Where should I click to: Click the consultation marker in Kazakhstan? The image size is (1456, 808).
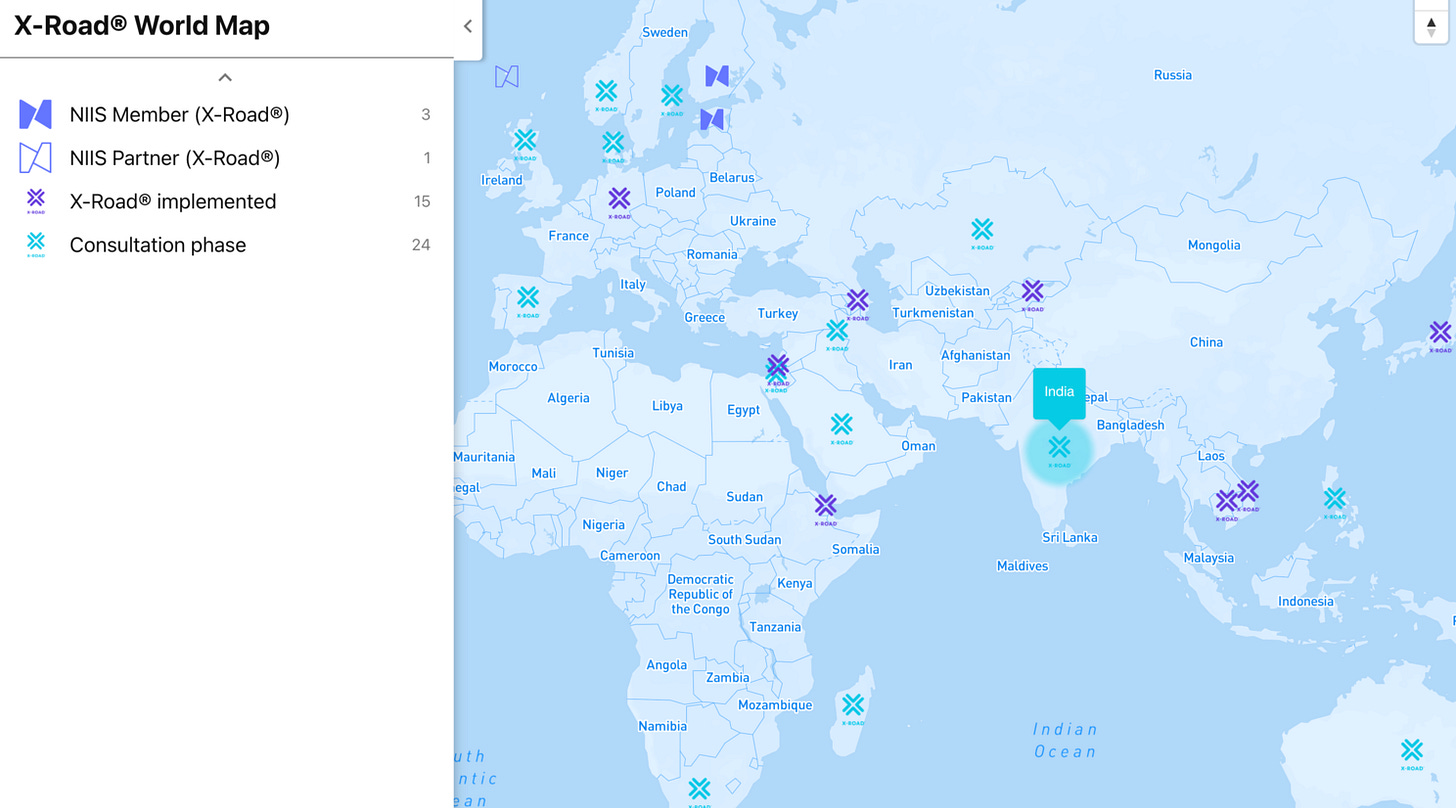[x=982, y=233]
